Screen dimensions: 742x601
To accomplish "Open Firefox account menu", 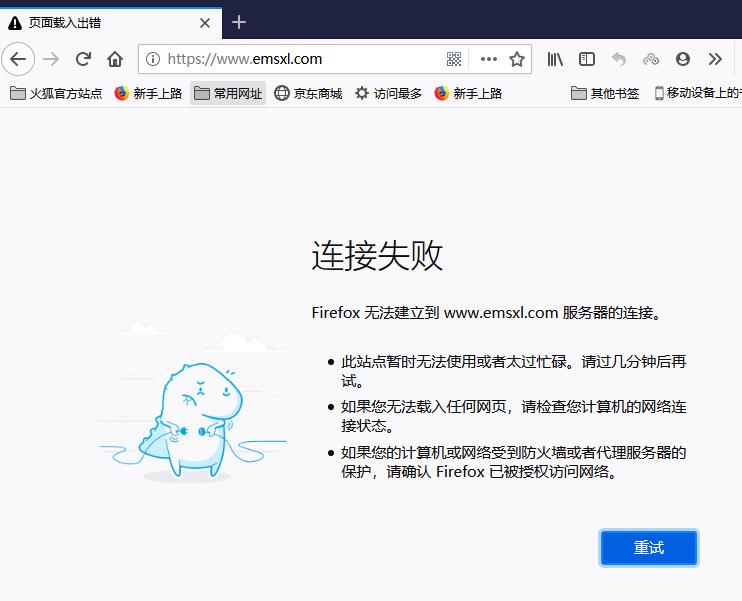I will pos(683,59).
